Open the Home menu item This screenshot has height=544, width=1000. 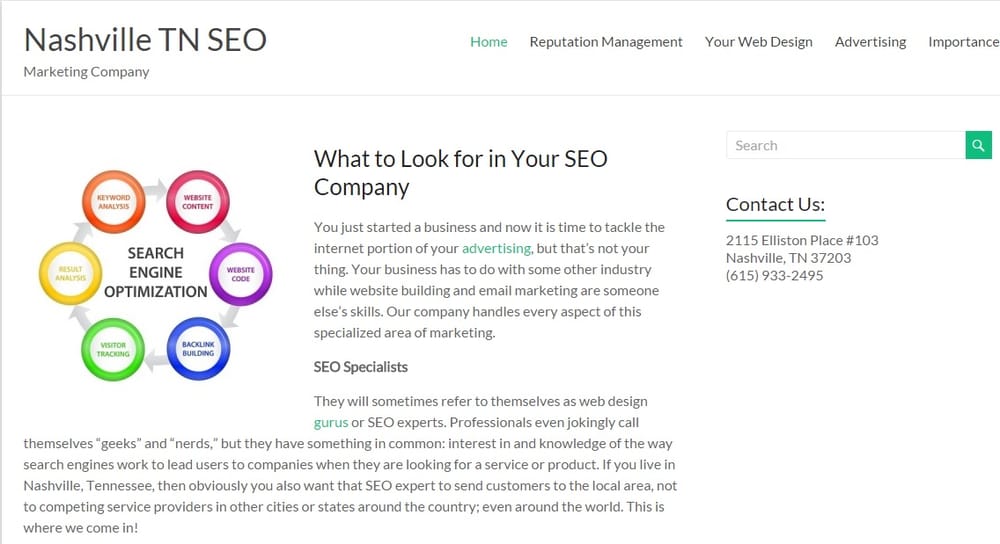[488, 42]
